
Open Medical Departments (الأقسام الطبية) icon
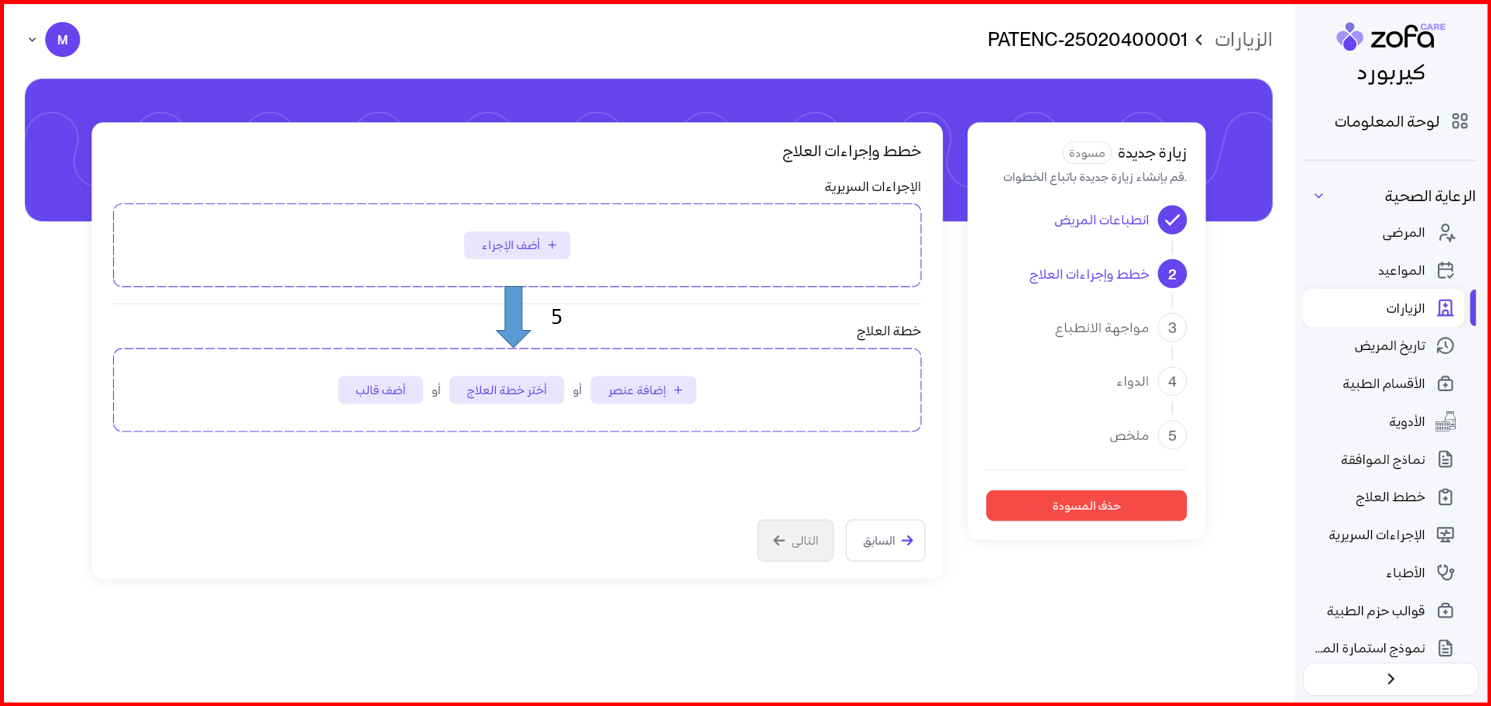click(1445, 384)
